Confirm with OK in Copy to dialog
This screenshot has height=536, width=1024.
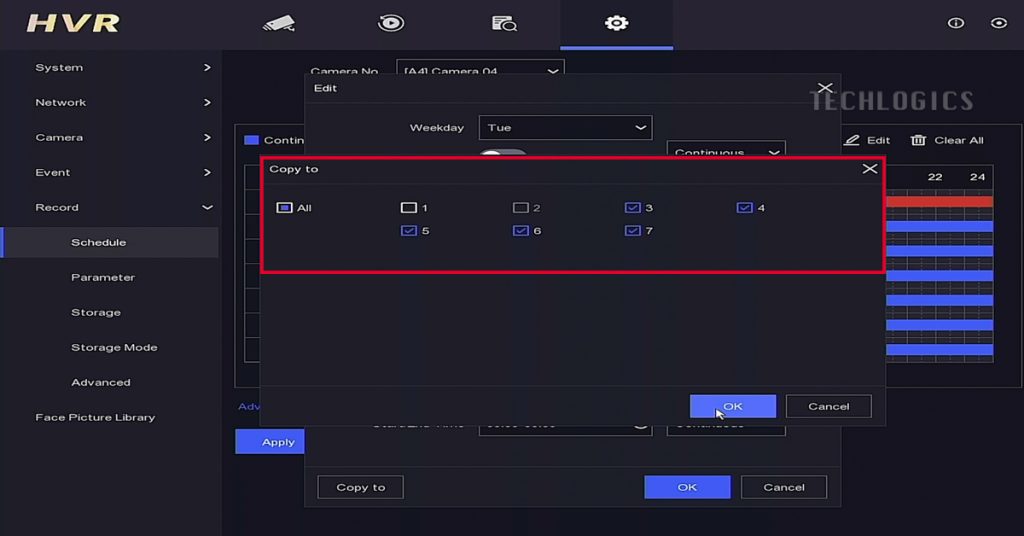coord(732,406)
